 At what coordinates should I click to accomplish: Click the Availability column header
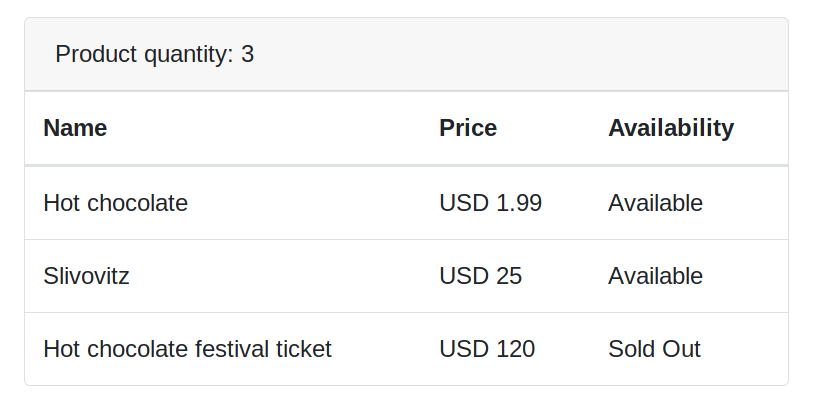(x=671, y=128)
